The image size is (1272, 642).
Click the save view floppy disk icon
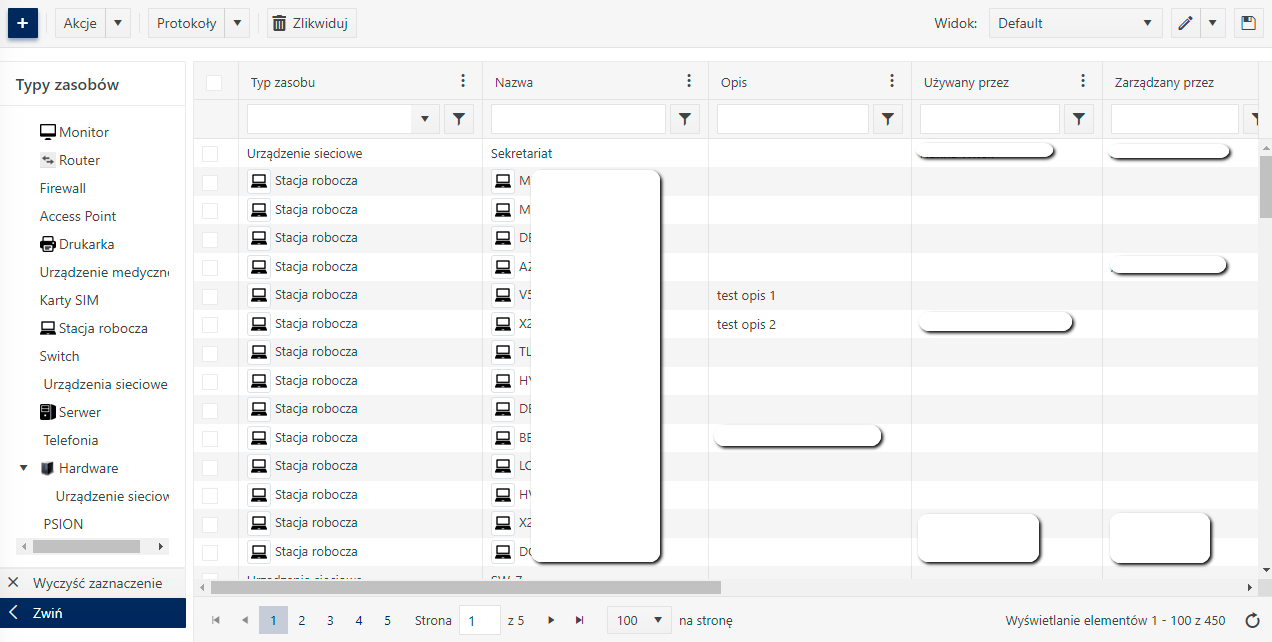pyautogui.click(x=1248, y=23)
